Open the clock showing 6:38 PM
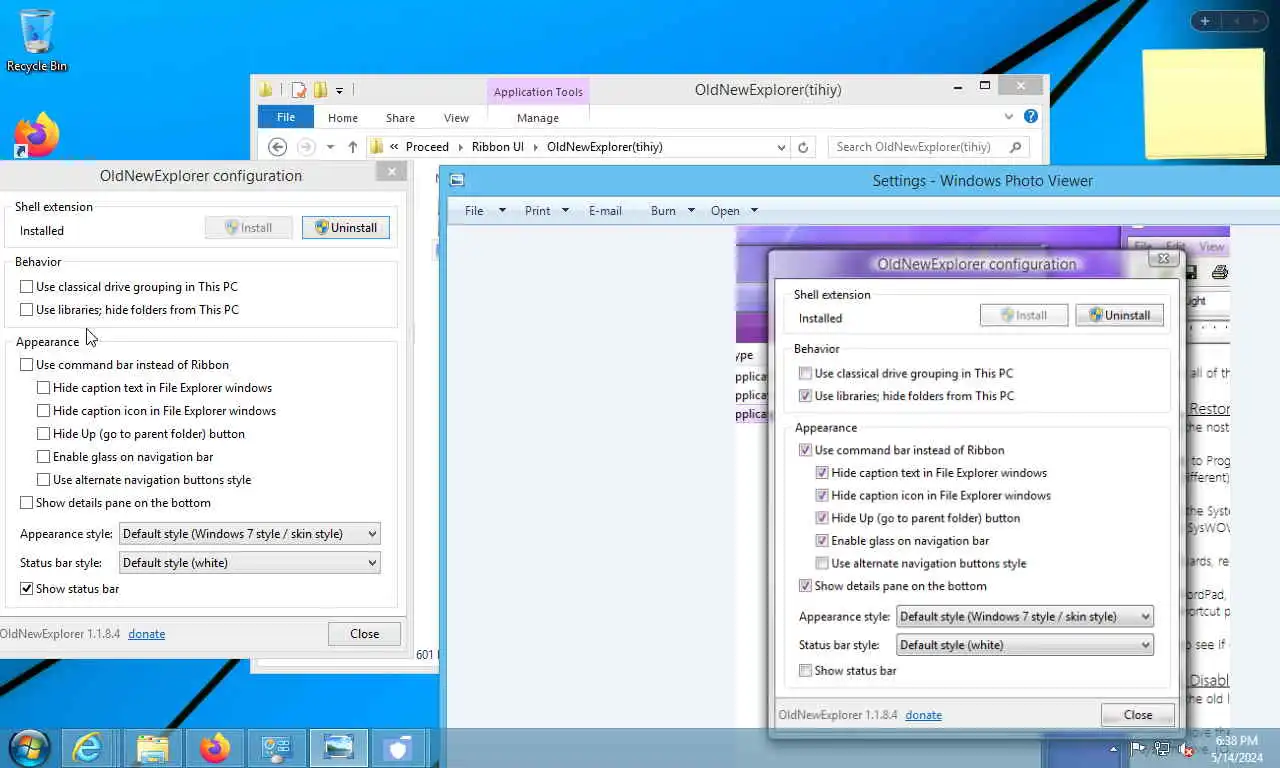 [x=1236, y=748]
